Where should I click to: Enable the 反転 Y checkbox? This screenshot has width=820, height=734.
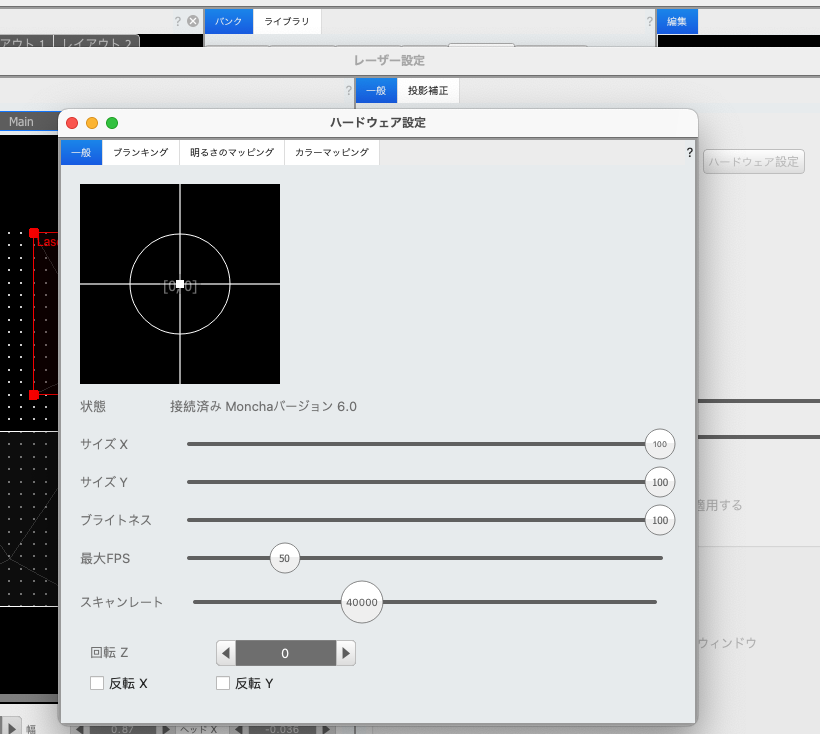[223, 683]
